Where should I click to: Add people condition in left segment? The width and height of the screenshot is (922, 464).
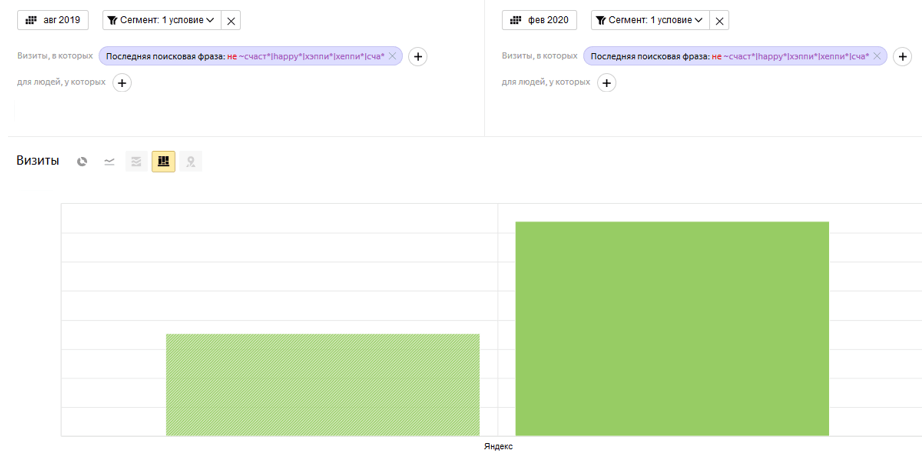pyautogui.click(x=122, y=83)
